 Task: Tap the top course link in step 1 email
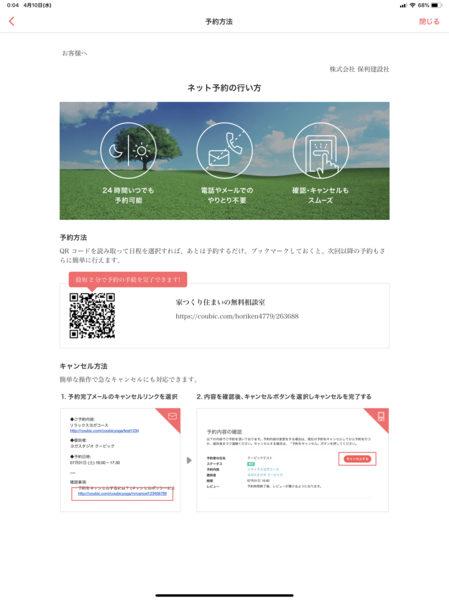104,430
